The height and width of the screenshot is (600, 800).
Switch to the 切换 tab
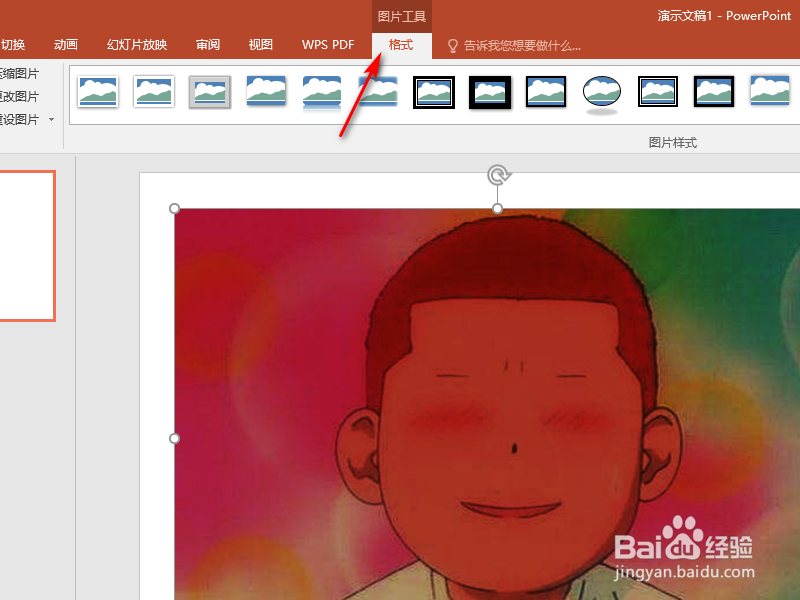(x=13, y=45)
